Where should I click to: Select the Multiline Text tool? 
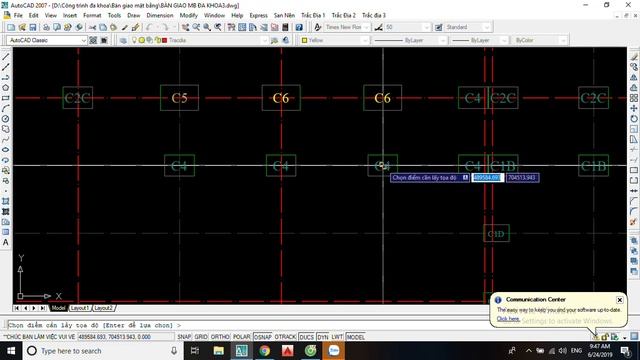coord(6,242)
